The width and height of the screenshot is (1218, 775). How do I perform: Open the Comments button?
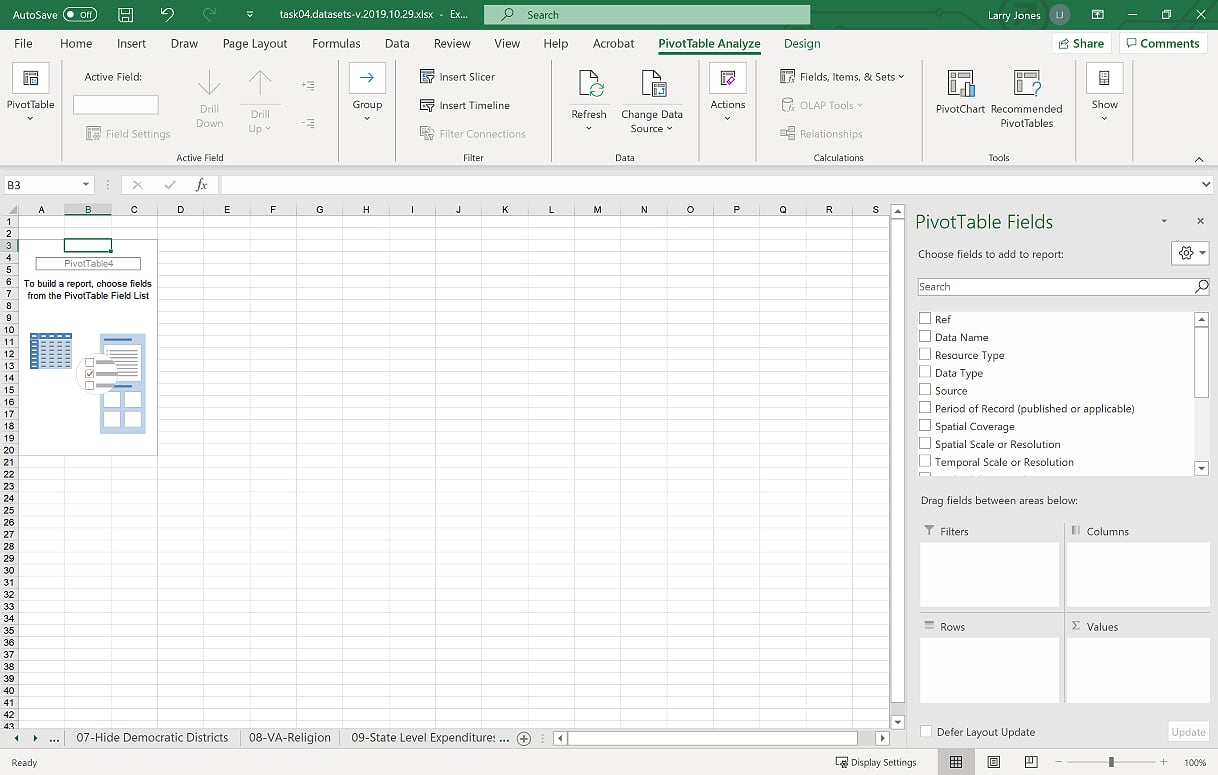tap(1161, 44)
